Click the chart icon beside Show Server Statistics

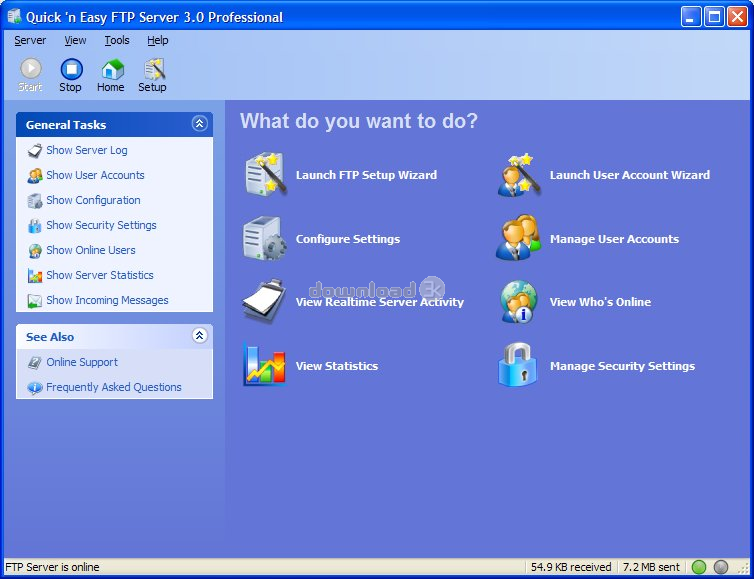point(35,276)
